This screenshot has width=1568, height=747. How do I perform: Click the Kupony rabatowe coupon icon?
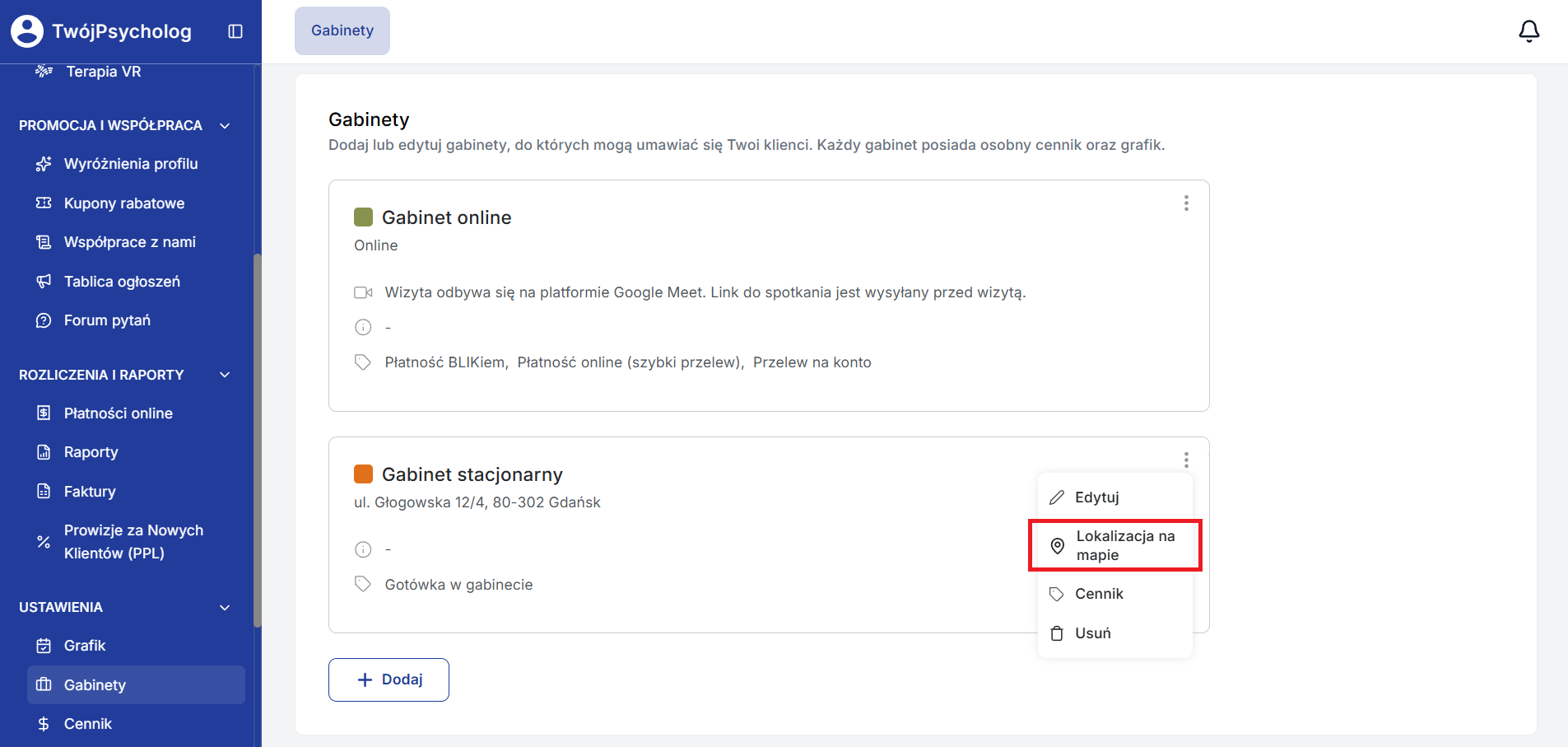pyautogui.click(x=44, y=203)
